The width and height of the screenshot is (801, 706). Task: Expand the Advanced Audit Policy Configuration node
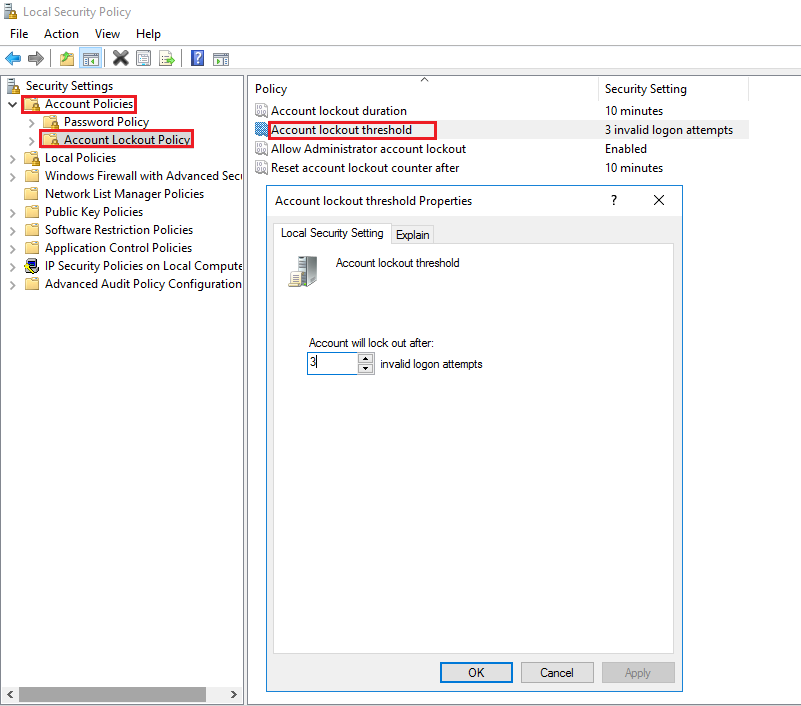13,285
